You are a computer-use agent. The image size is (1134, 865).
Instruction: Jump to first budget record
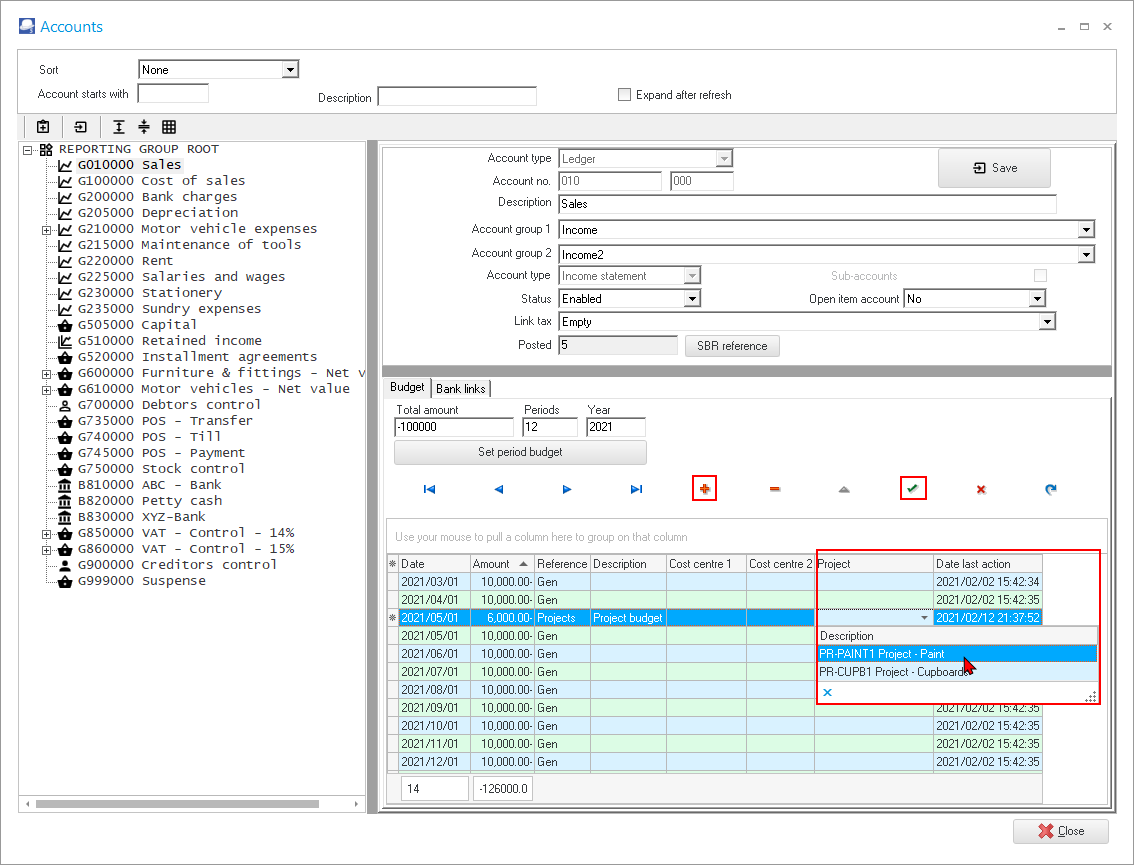(429, 489)
